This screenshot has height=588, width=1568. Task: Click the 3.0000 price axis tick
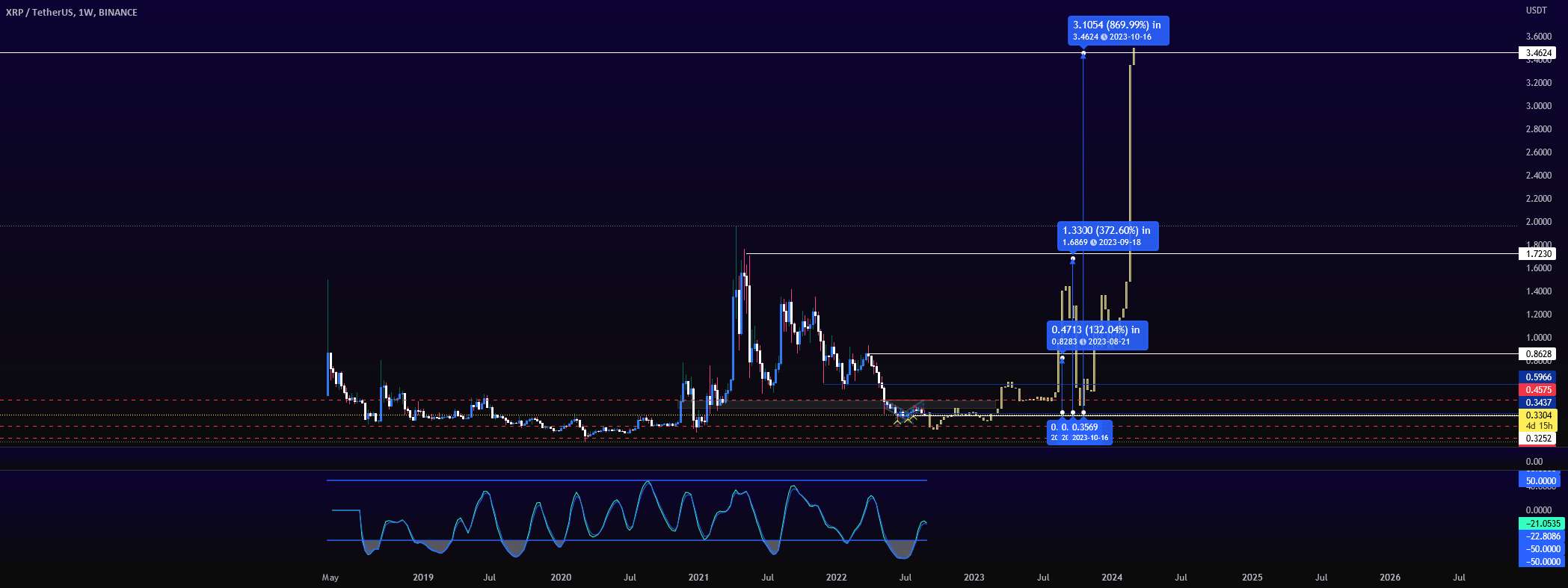point(1537,106)
